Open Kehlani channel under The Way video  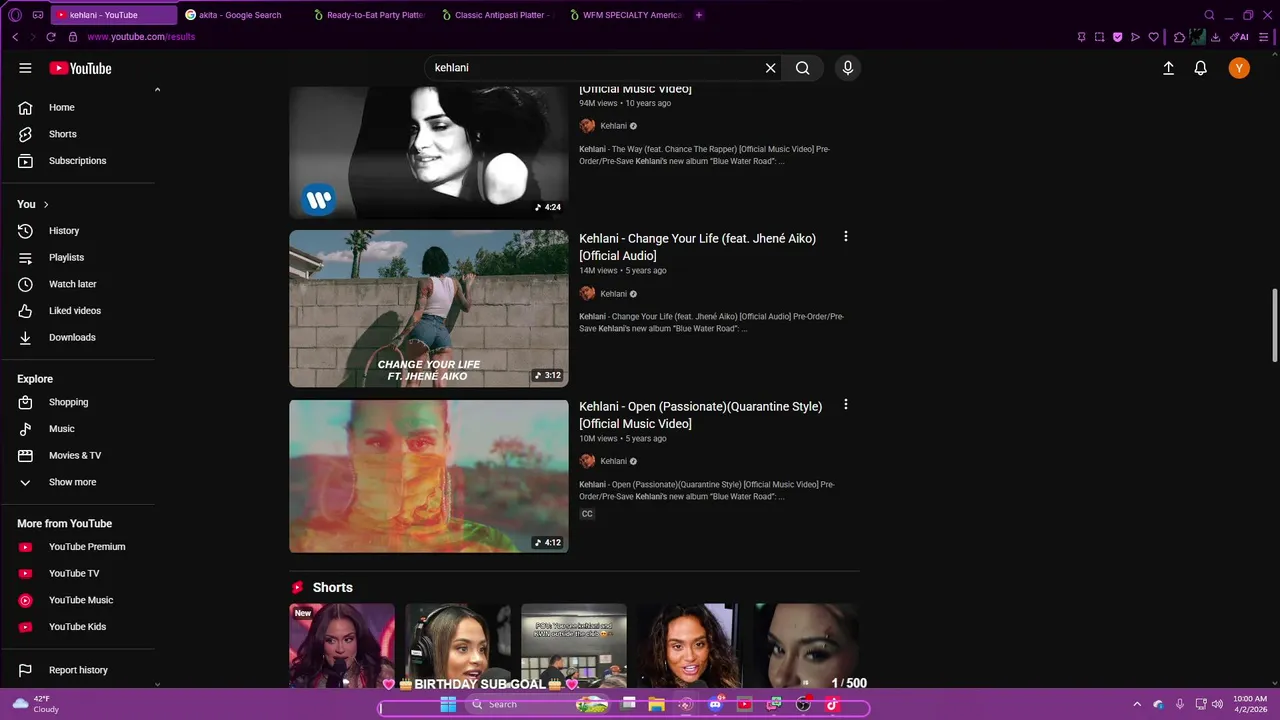pyautogui.click(x=613, y=126)
